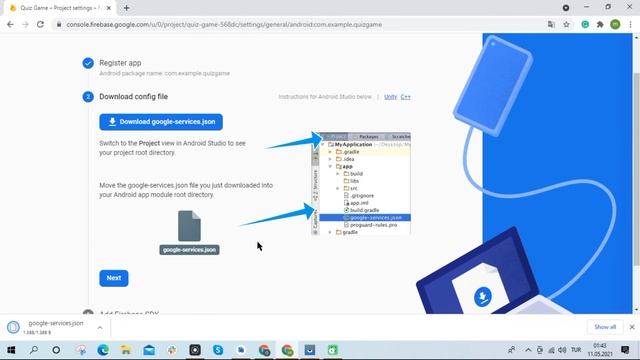This screenshot has width=640, height=360.
Task: Click the Next button
Action: (114, 278)
